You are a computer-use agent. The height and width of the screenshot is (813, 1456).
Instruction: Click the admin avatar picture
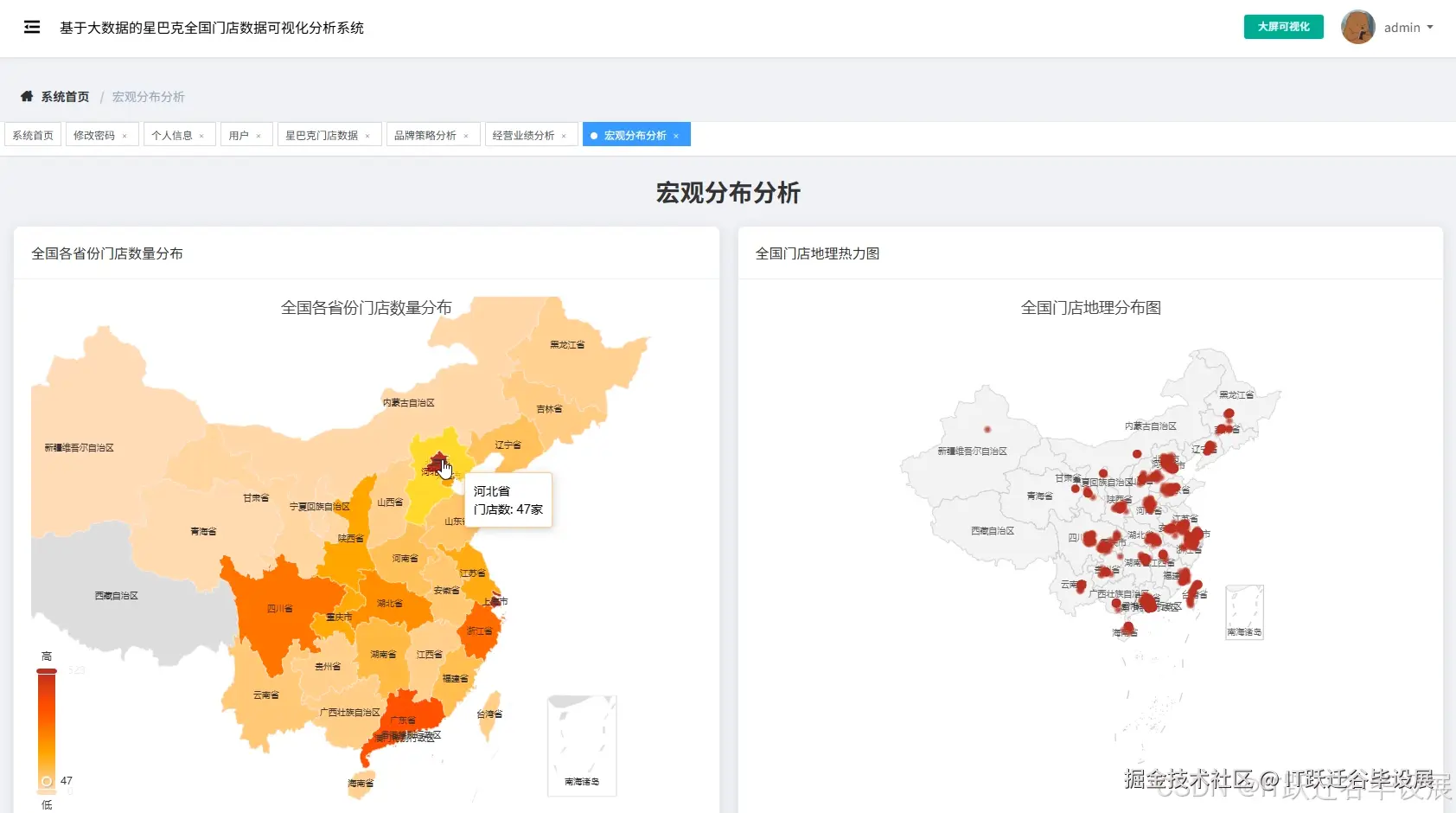1357,27
